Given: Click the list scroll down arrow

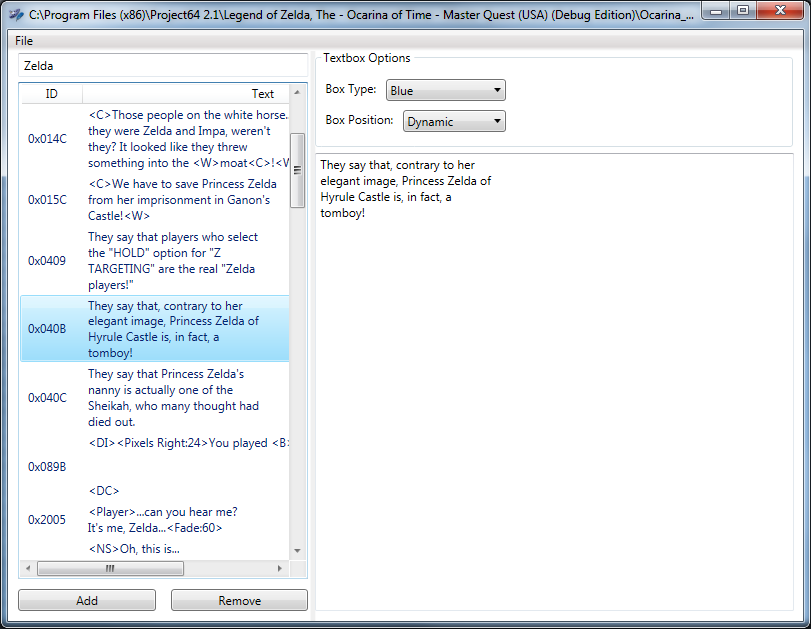Looking at the screenshot, I should pos(297,551).
